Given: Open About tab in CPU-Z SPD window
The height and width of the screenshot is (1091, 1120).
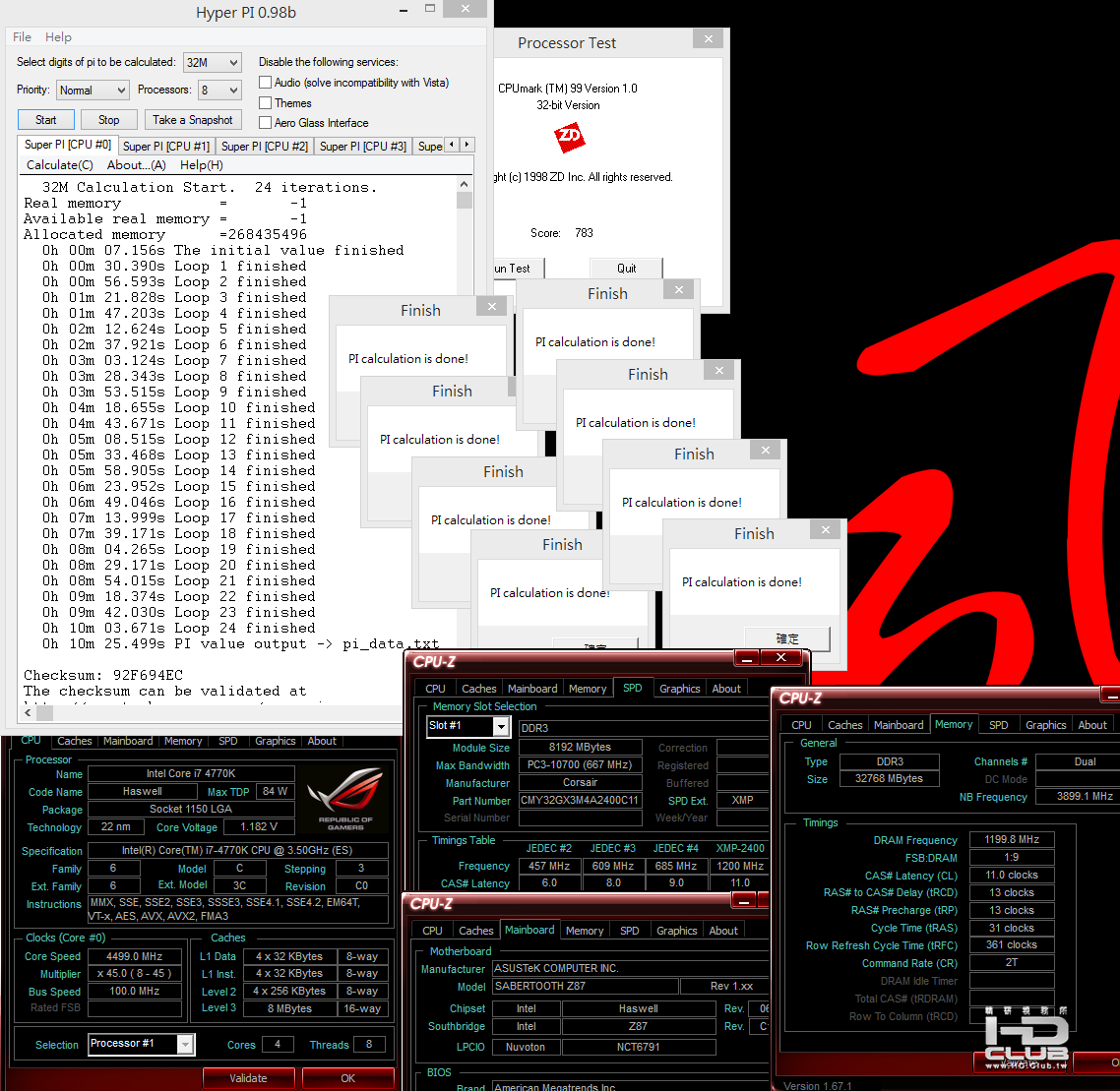Looking at the screenshot, I should tap(725, 689).
